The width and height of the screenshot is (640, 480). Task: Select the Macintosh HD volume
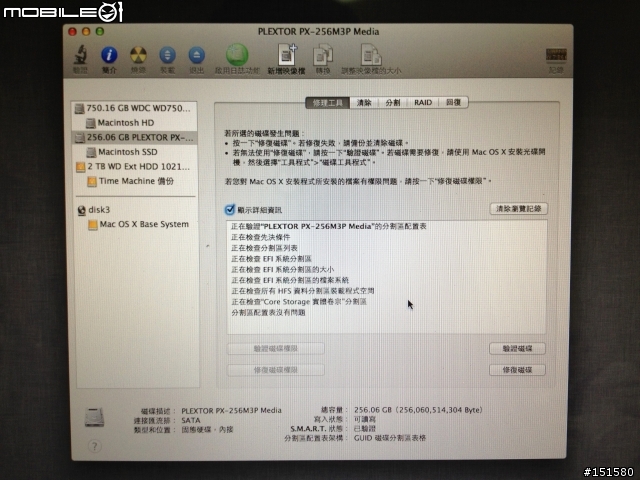(x=134, y=122)
